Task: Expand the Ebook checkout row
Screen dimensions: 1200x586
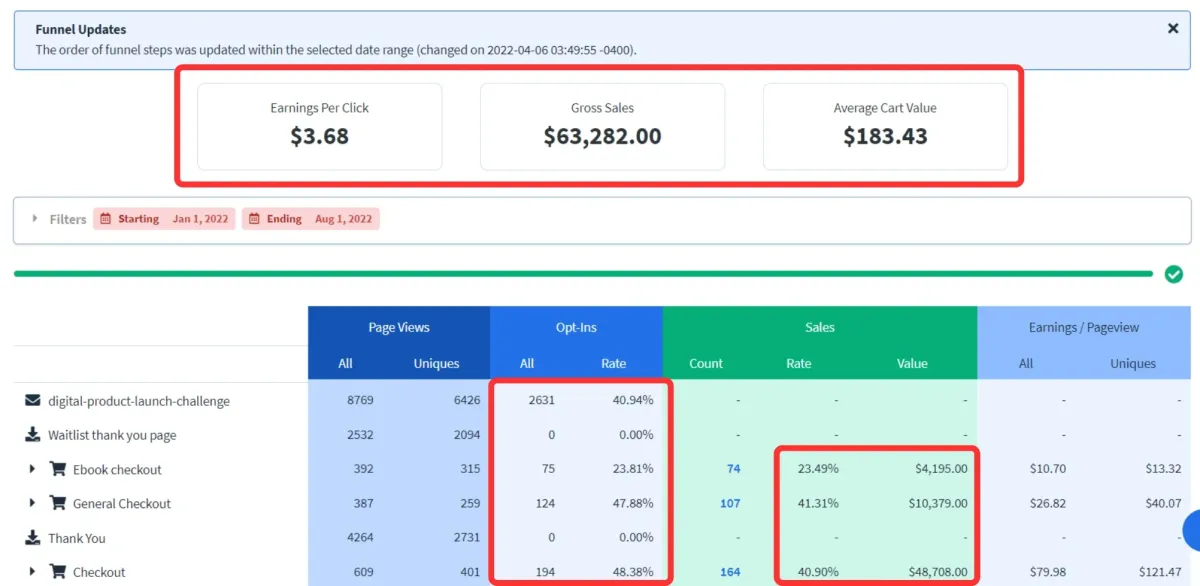Action: click(x=32, y=469)
